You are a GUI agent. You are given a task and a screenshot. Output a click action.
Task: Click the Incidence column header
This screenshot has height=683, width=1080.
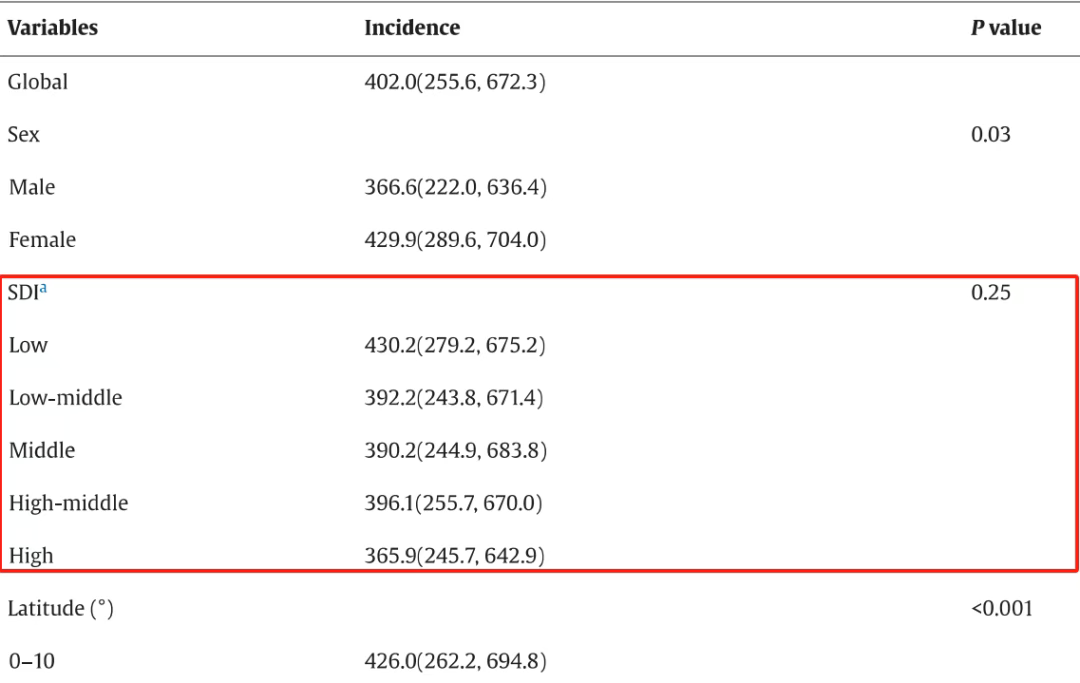pyautogui.click(x=411, y=28)
